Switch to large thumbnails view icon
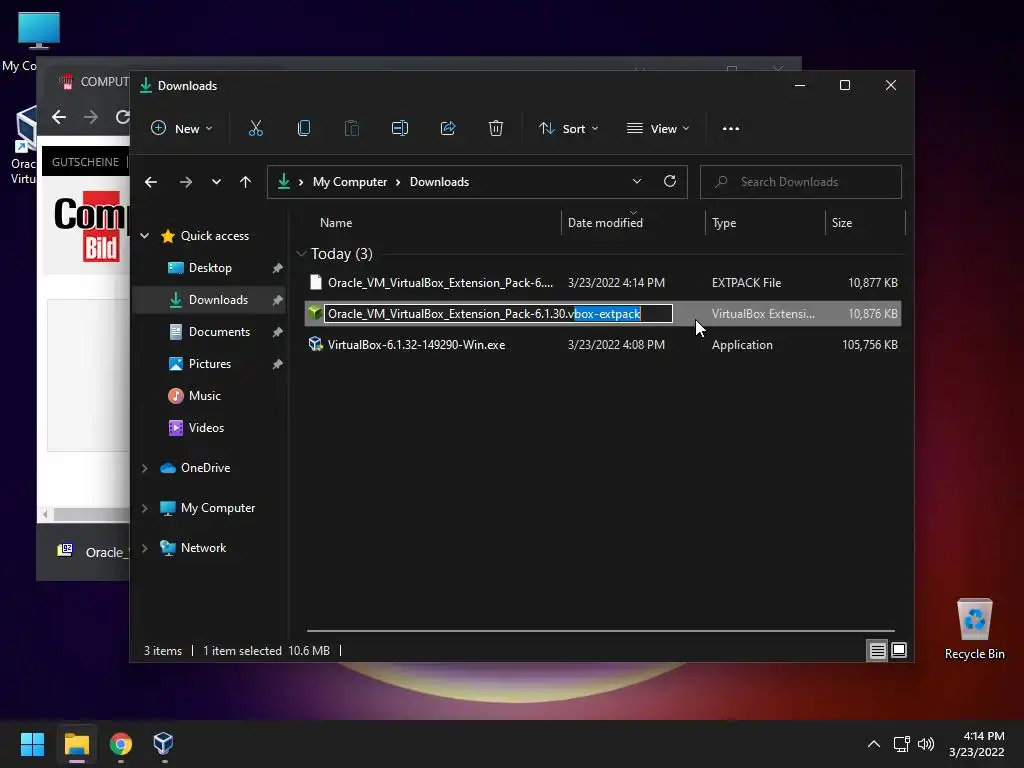1024x768 pixels. [x=899, y=650]
